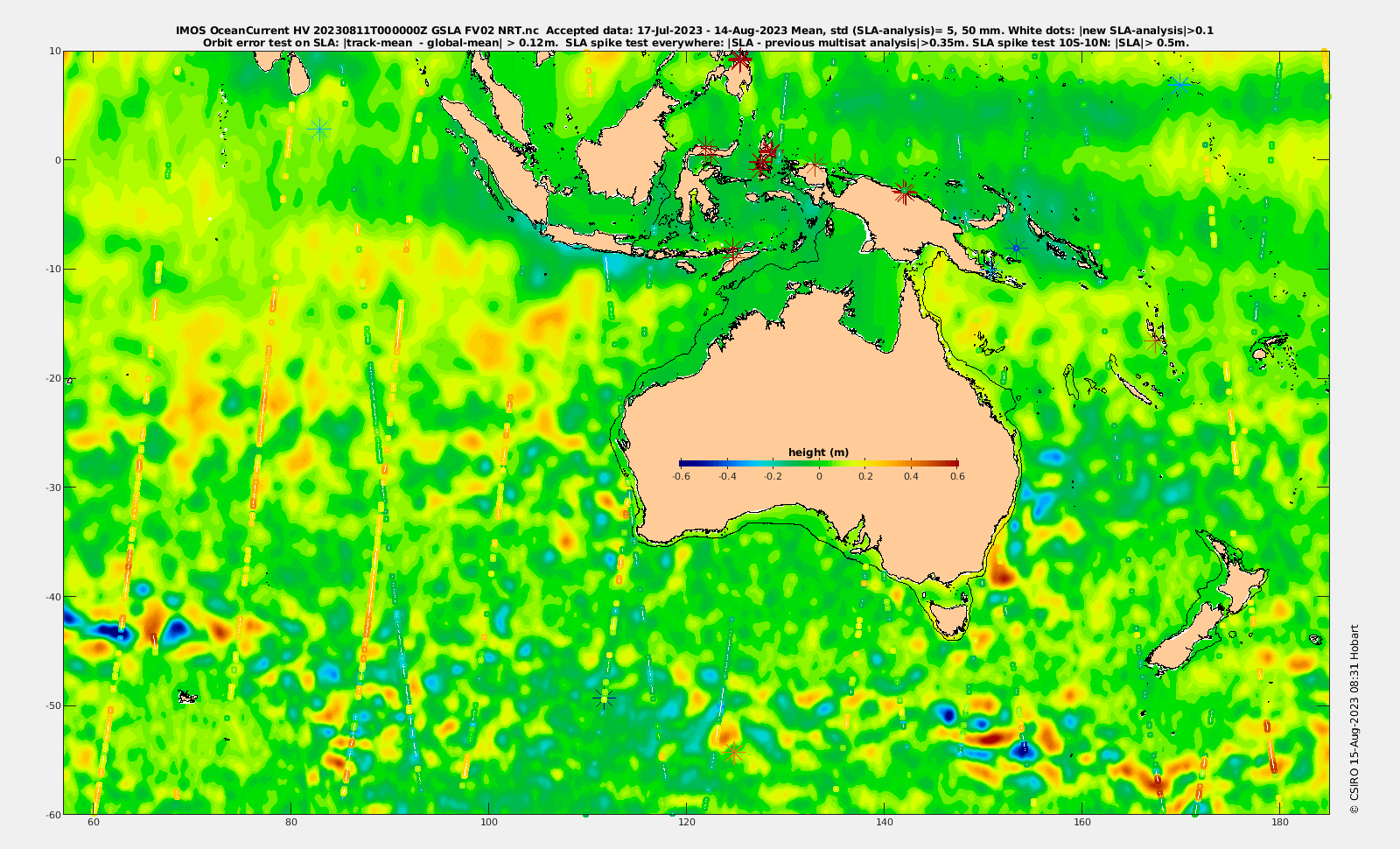Click the blue asterisk marker near 83E, 3N
1400x849 pixels.
pyautogui.click(x=320, y=129)
